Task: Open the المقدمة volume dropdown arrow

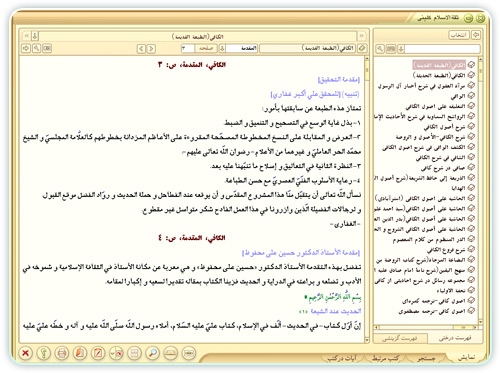Action: click(222, 49)
